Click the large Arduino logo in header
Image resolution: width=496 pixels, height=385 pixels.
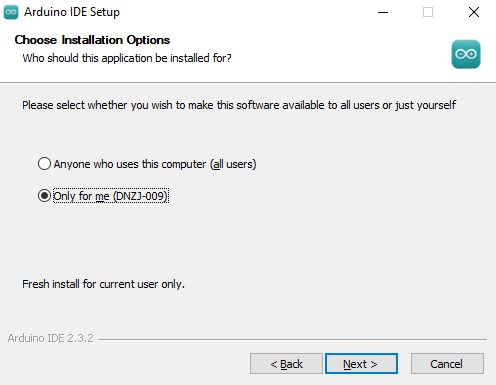tap(466, 54)
